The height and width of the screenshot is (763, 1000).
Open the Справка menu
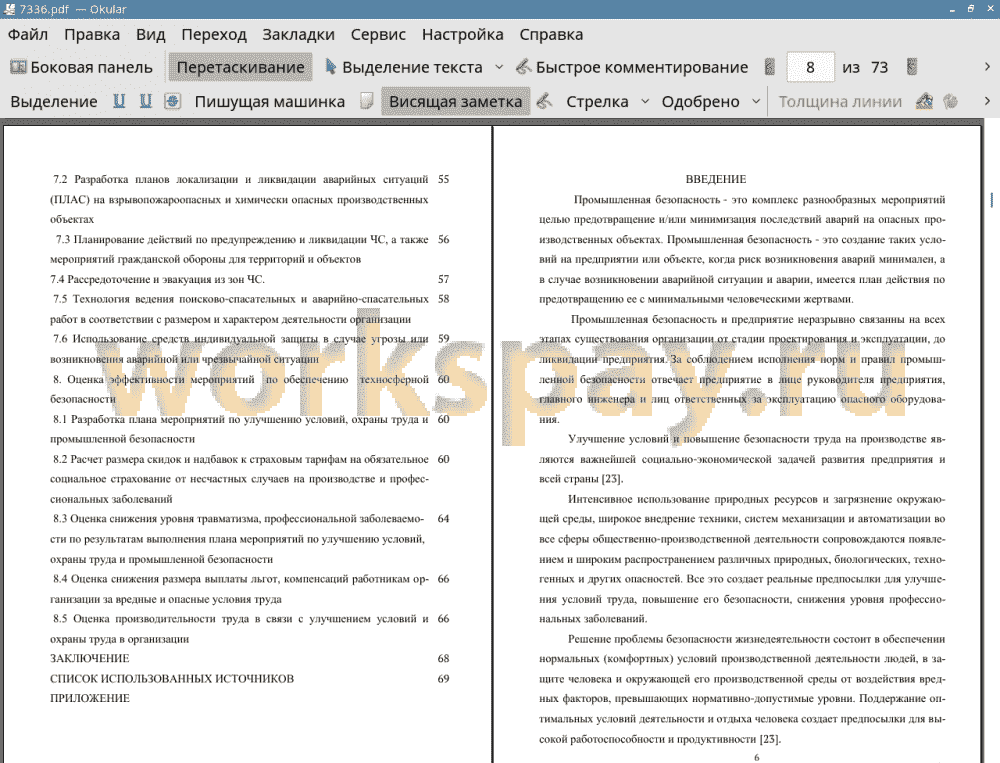pyautogui.click(x=551, y=34)
